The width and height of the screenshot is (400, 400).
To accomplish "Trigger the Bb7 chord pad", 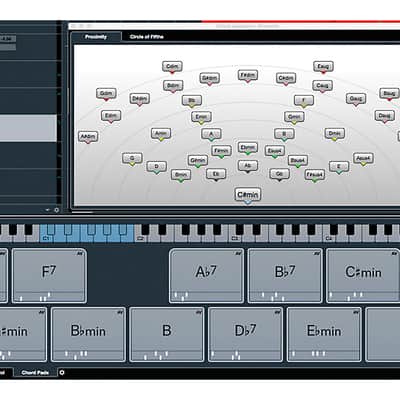I will (x=285, y=276).
